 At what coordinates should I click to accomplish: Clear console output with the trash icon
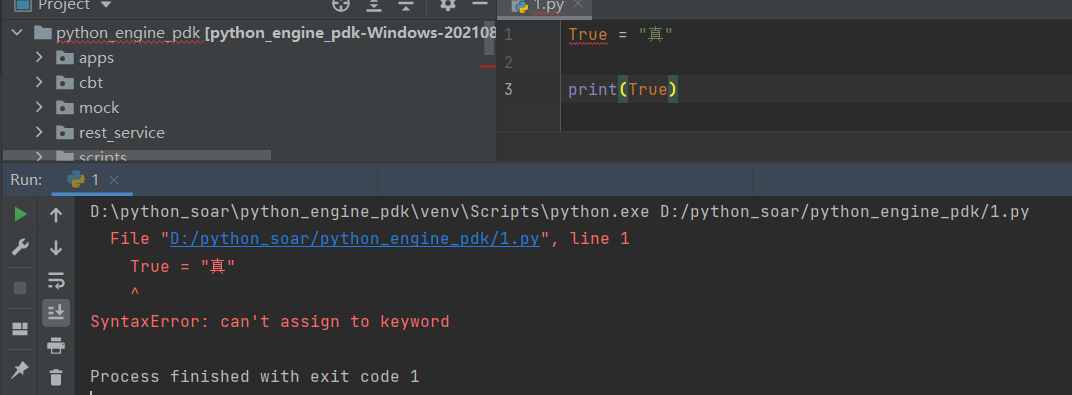pyautogui.click(x=56, y=377)
